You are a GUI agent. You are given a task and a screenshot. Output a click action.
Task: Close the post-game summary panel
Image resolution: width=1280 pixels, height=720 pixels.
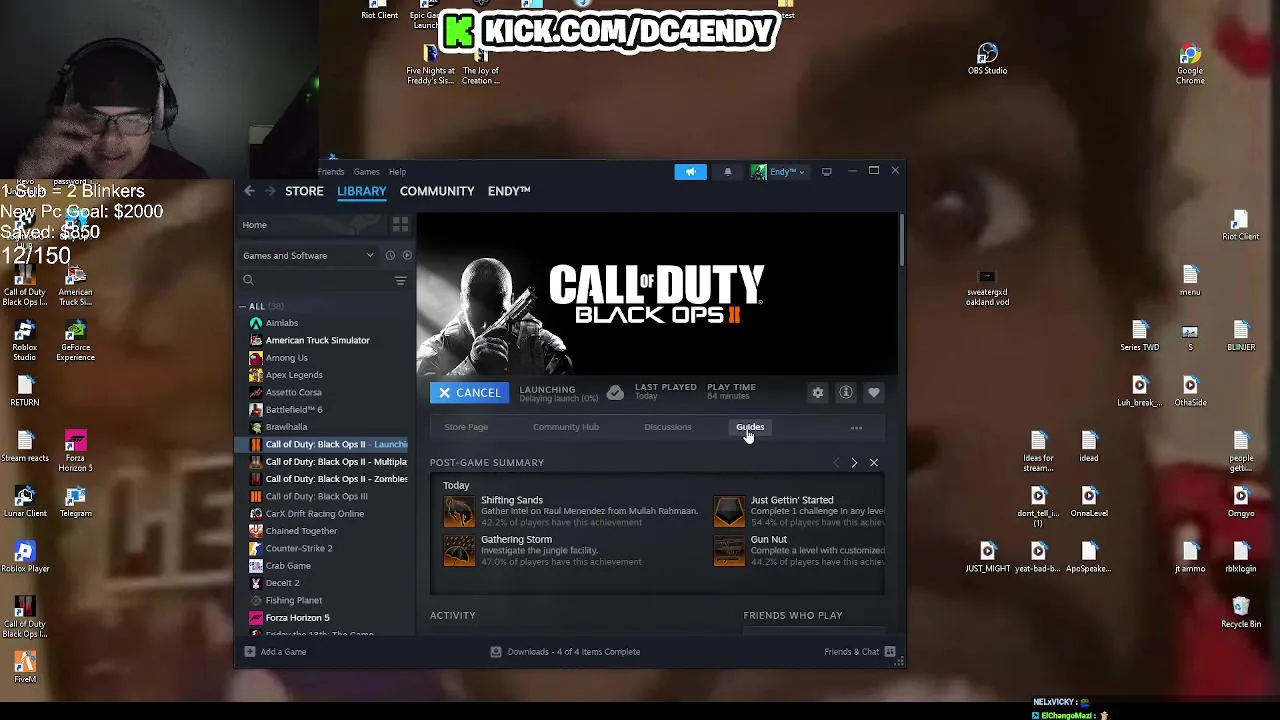click(x=874, y=463)
